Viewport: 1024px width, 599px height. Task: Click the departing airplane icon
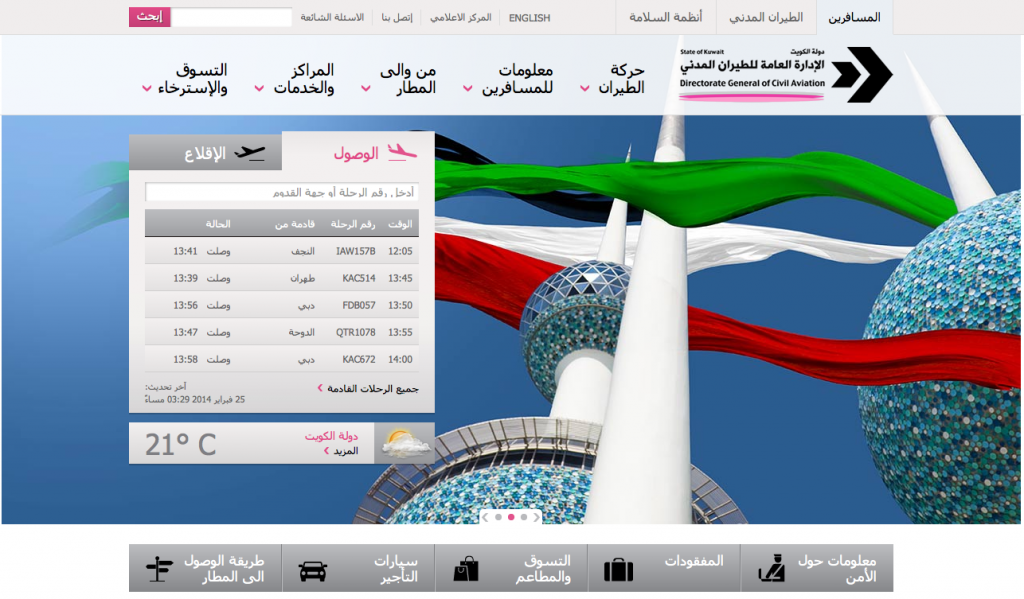250,153
